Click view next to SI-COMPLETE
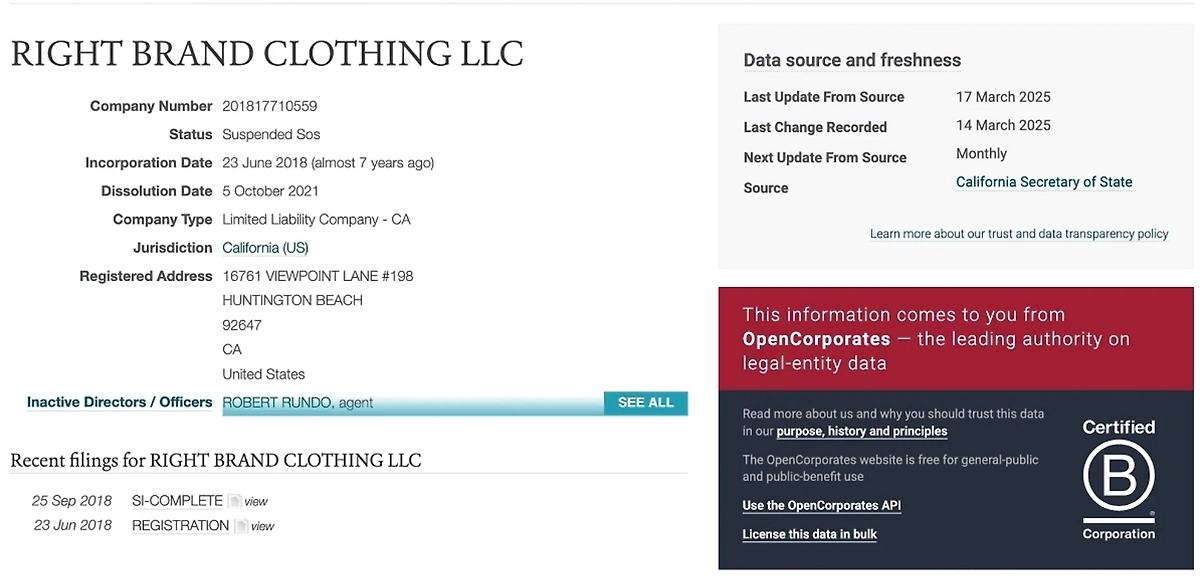The image size is (1200, 578). [x=256, y=502]
